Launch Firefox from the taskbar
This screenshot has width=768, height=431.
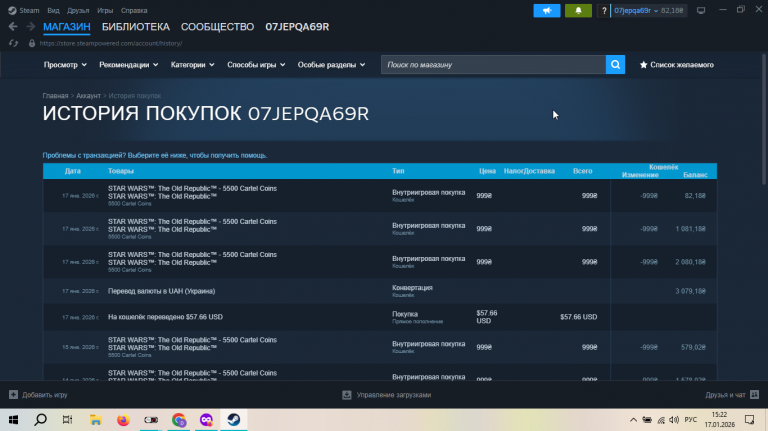coord(123,420)
